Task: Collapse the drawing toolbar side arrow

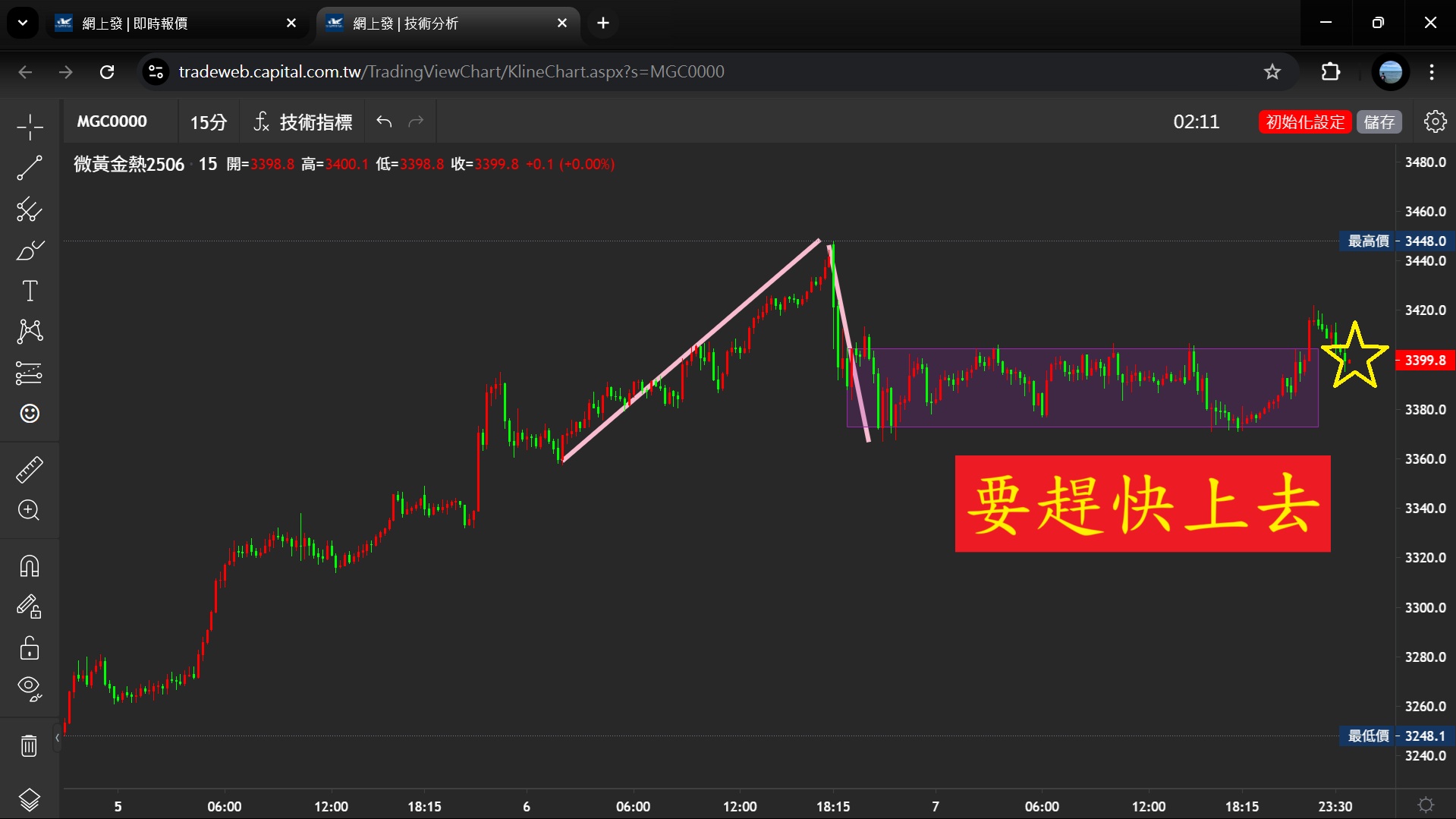Action: [x=57, y=738]
